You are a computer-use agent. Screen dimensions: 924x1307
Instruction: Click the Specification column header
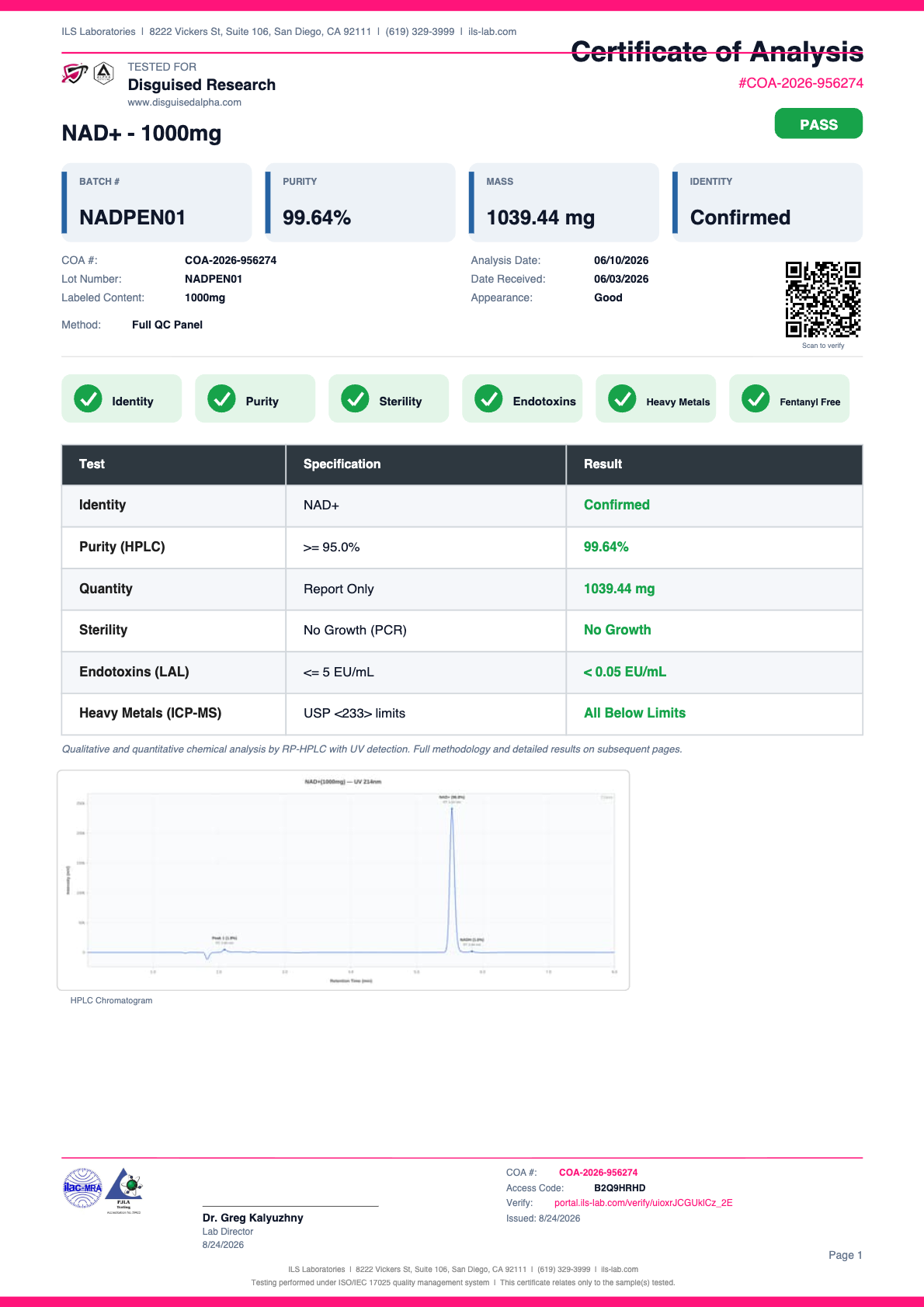(342, 464)
